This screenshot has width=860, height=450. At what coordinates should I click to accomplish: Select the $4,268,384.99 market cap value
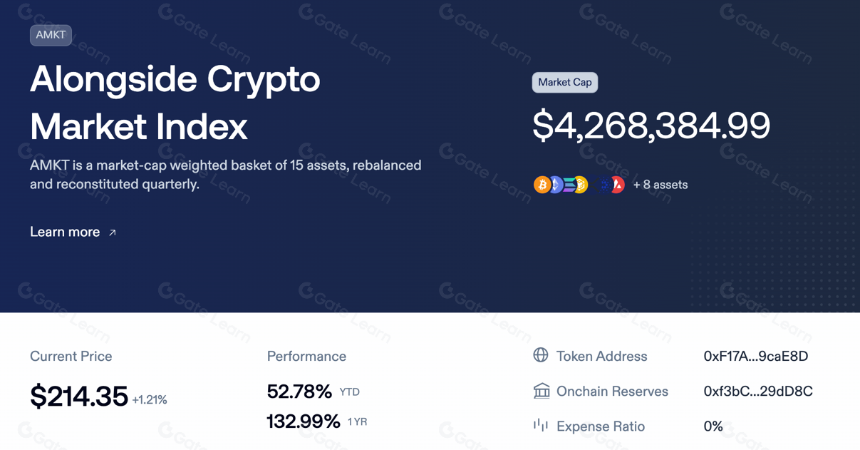point(651,126)
